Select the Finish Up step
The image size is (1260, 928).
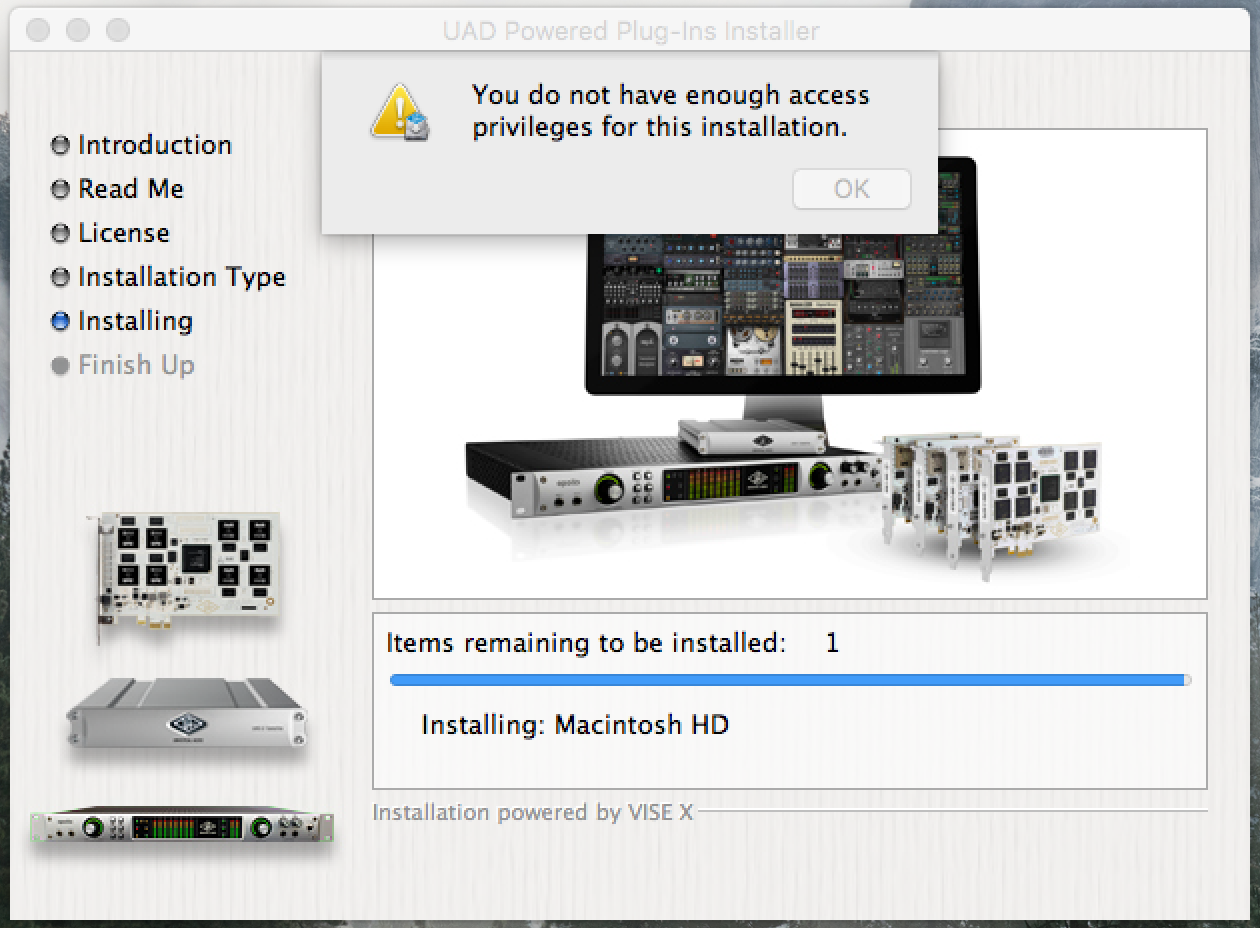pyautogui.click(x=136, y=365)
